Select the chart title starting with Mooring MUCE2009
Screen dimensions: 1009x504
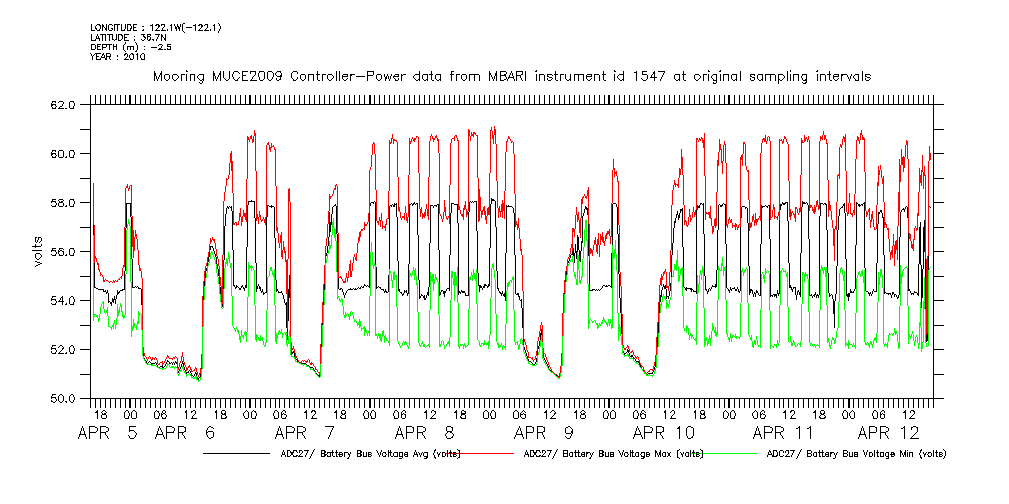(510, 76)
